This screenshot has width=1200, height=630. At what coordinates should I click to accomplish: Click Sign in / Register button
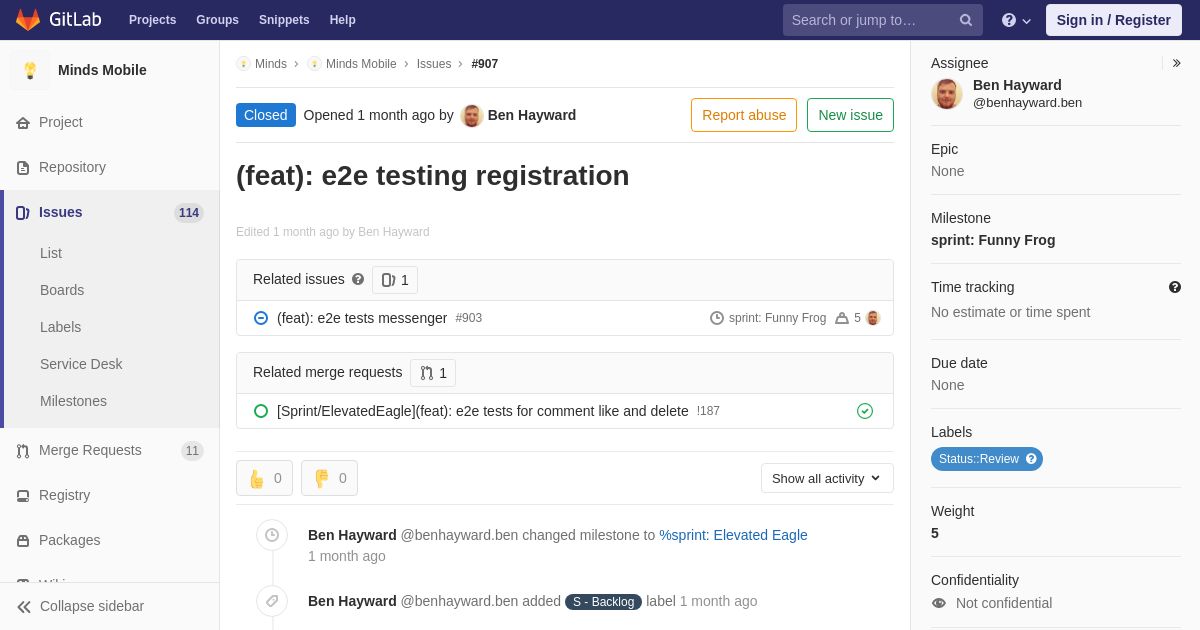tap(1114, 20)
